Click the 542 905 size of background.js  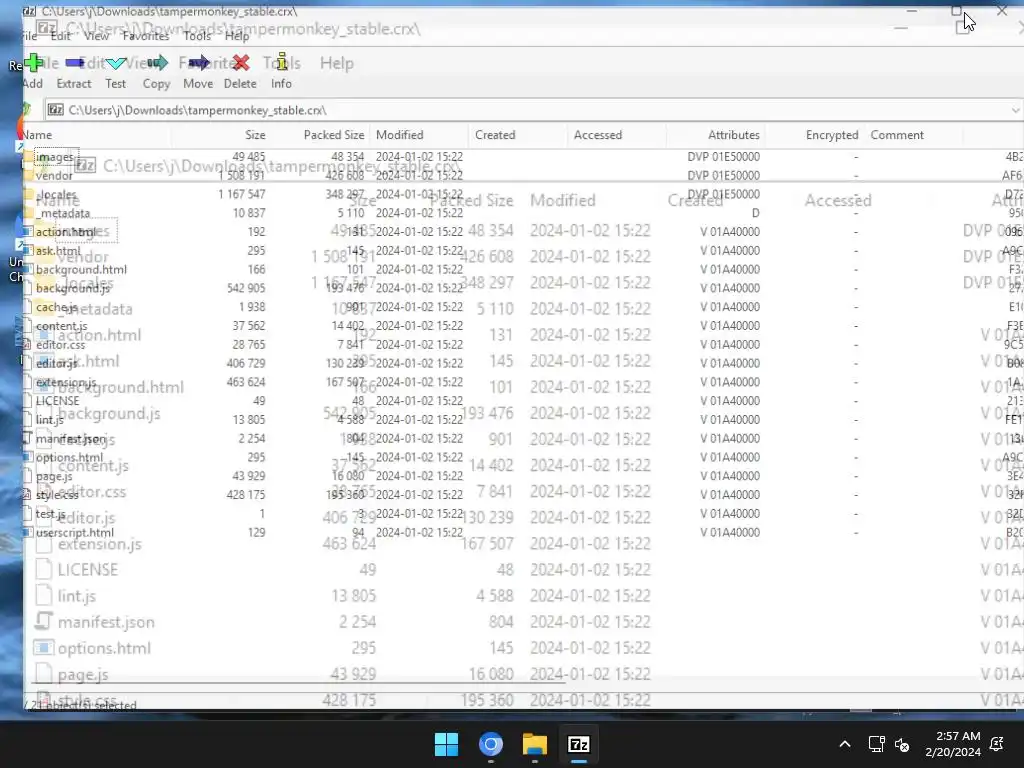pos(246,289)
